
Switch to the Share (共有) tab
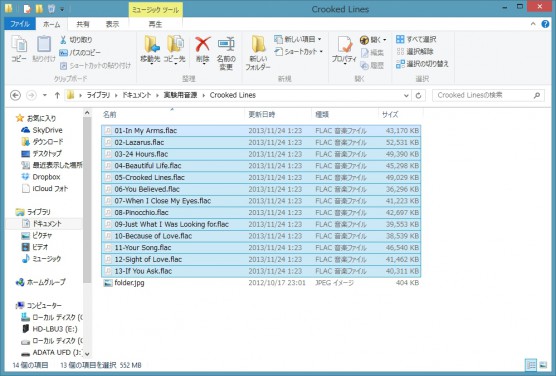point(83,24)
